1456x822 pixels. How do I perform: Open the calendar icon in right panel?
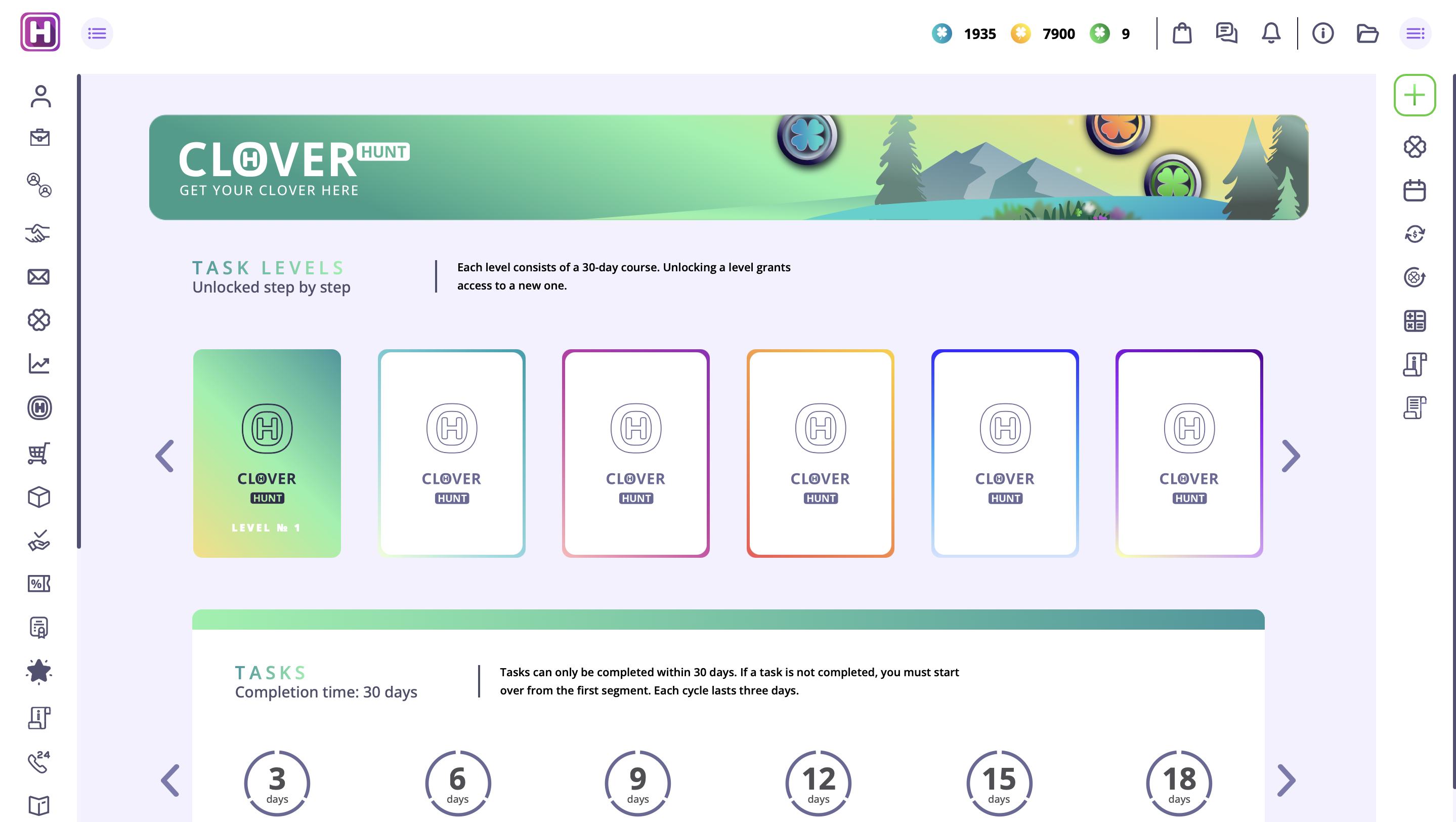point(1414,190)
